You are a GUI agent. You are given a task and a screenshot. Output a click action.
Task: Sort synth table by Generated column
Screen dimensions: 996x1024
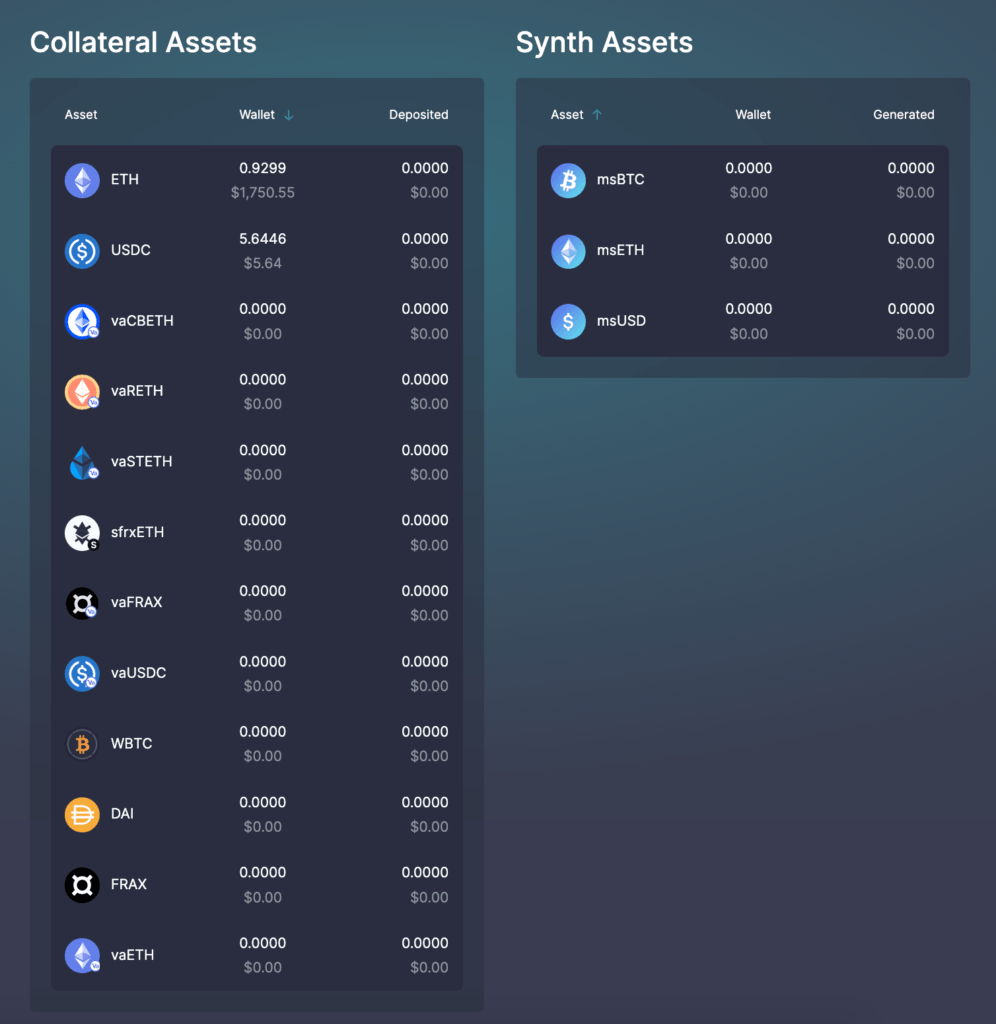point(904,114)
